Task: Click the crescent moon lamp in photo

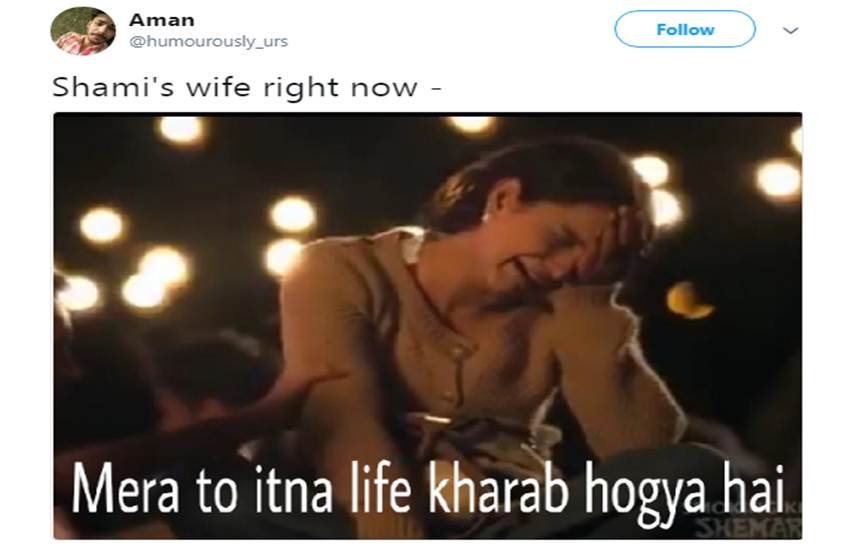Action: pos(688,301)
